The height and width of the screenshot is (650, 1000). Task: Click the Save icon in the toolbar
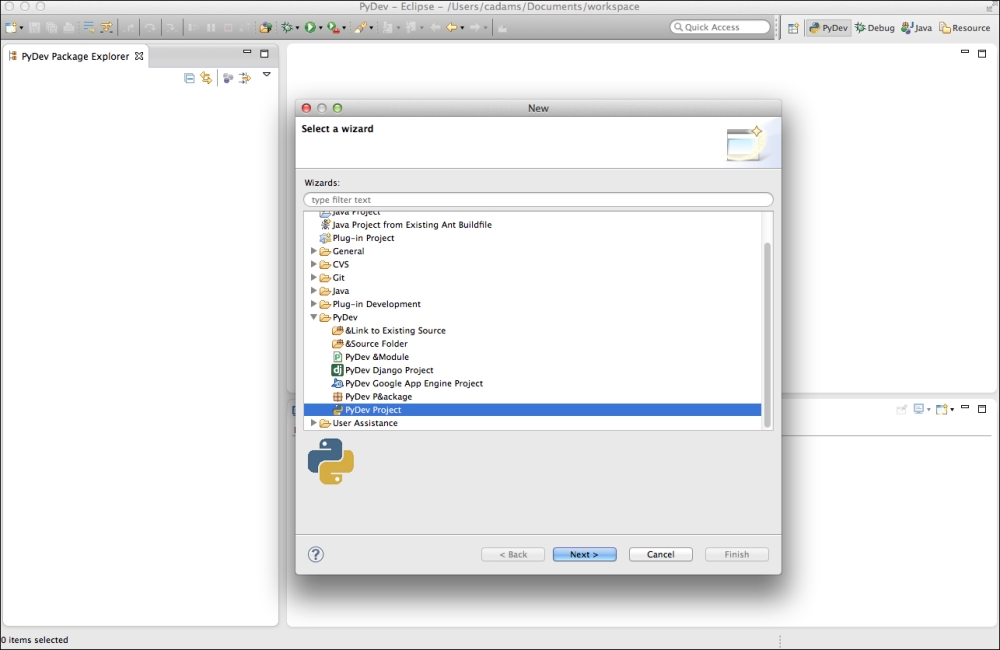click(x=34, y=27)
